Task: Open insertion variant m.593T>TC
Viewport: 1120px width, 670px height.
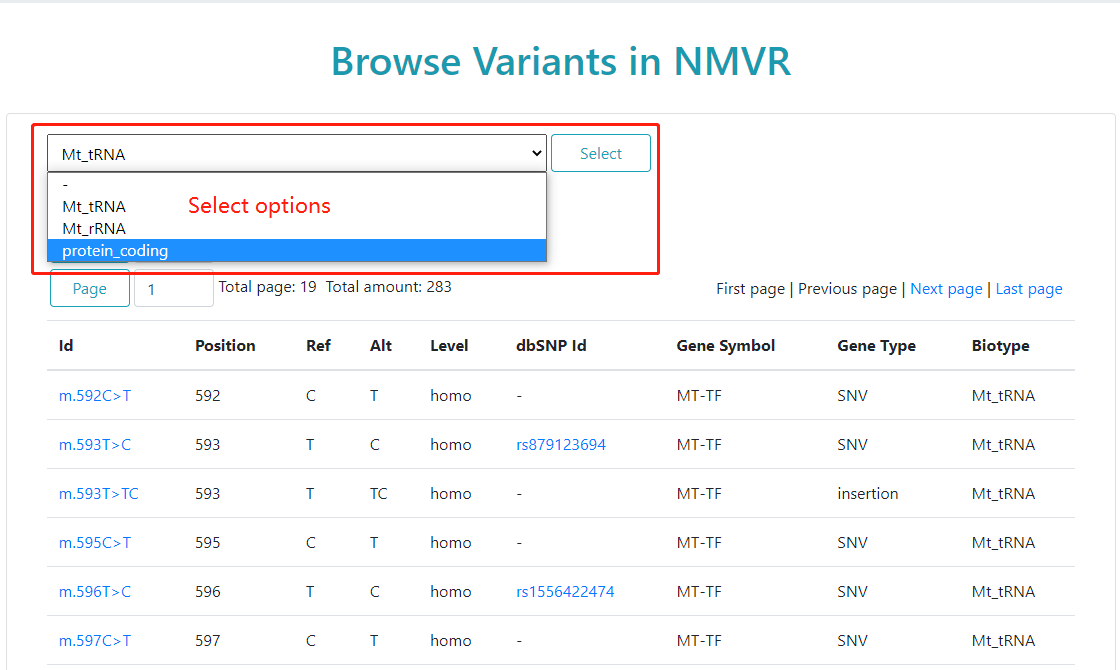Action: tap(99, 494)
